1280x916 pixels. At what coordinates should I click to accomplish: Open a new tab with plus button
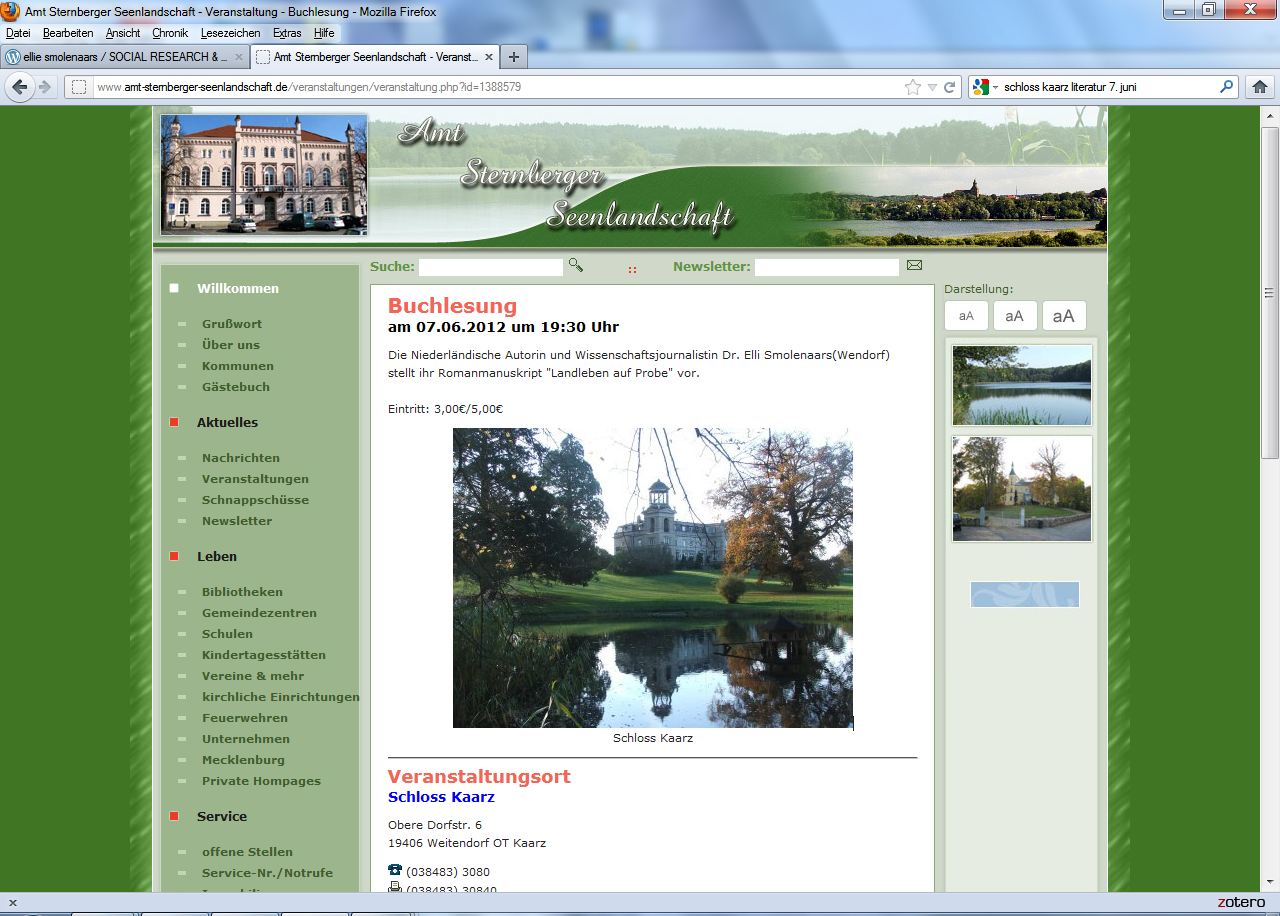512,57
